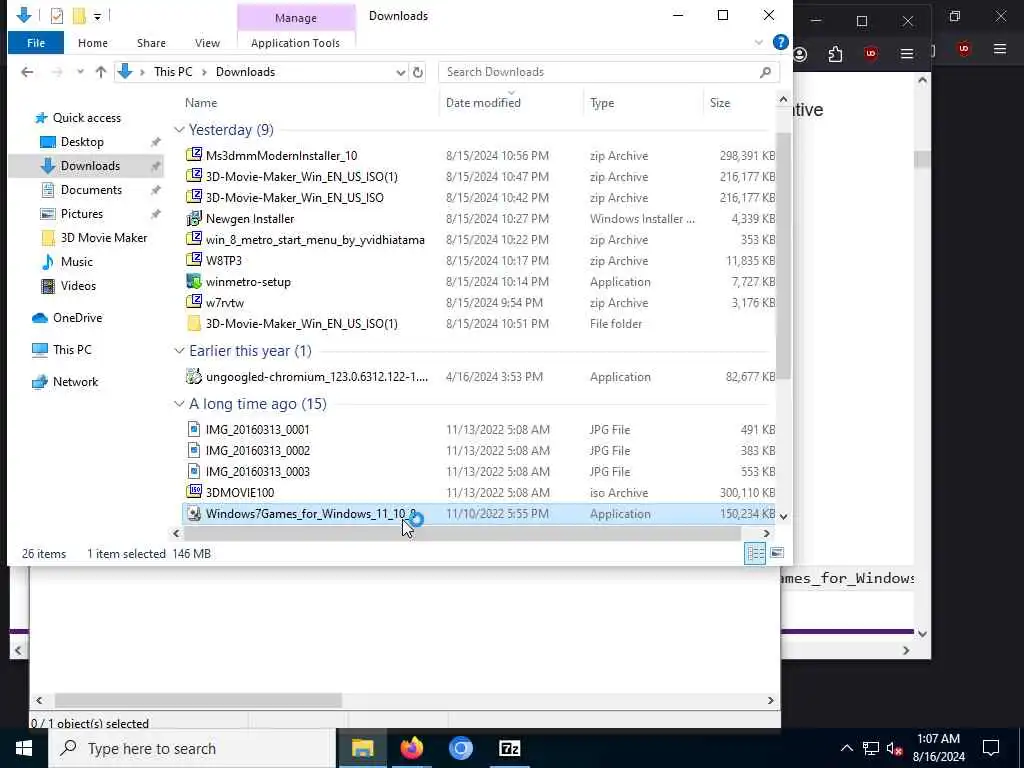Screen dimensions: 1024x768
Task: Open notification center in the taskbar
Action: click(x=991, y=748)
